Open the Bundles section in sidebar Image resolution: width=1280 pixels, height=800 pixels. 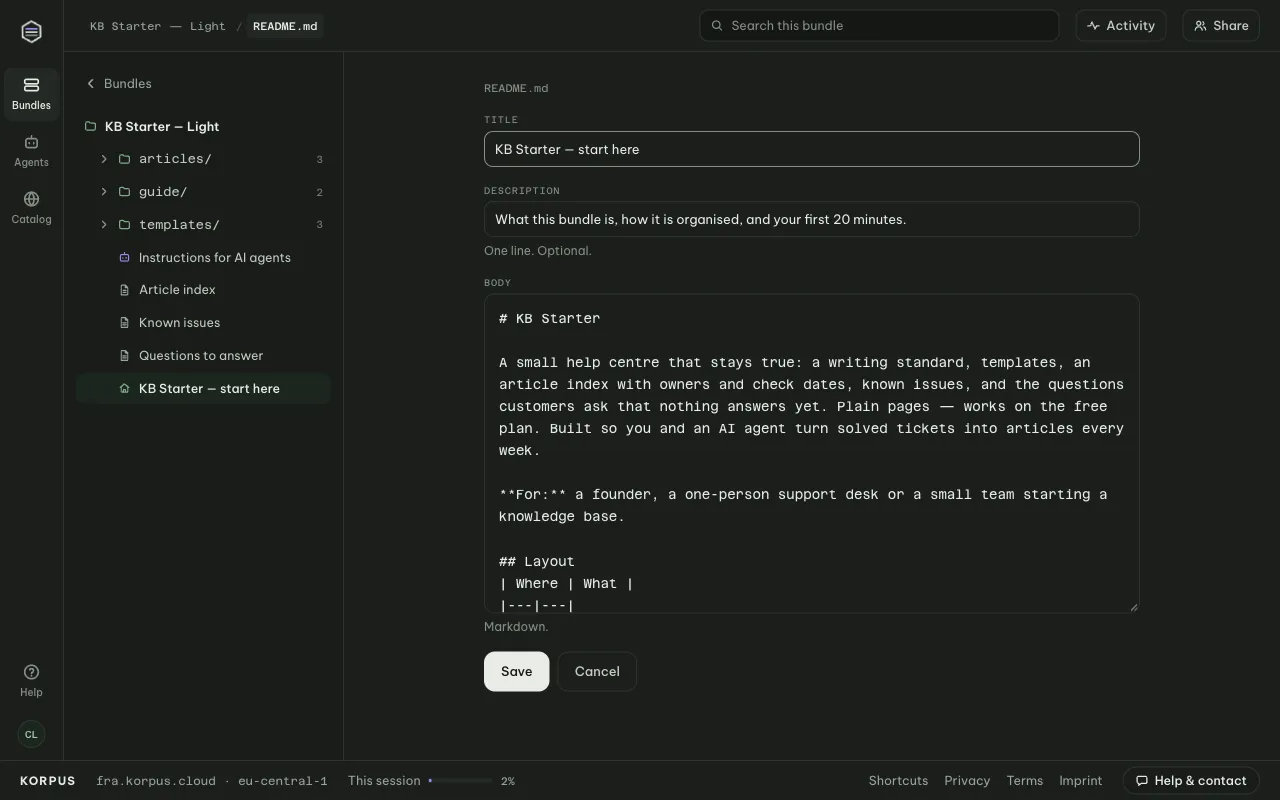point(31,94)
